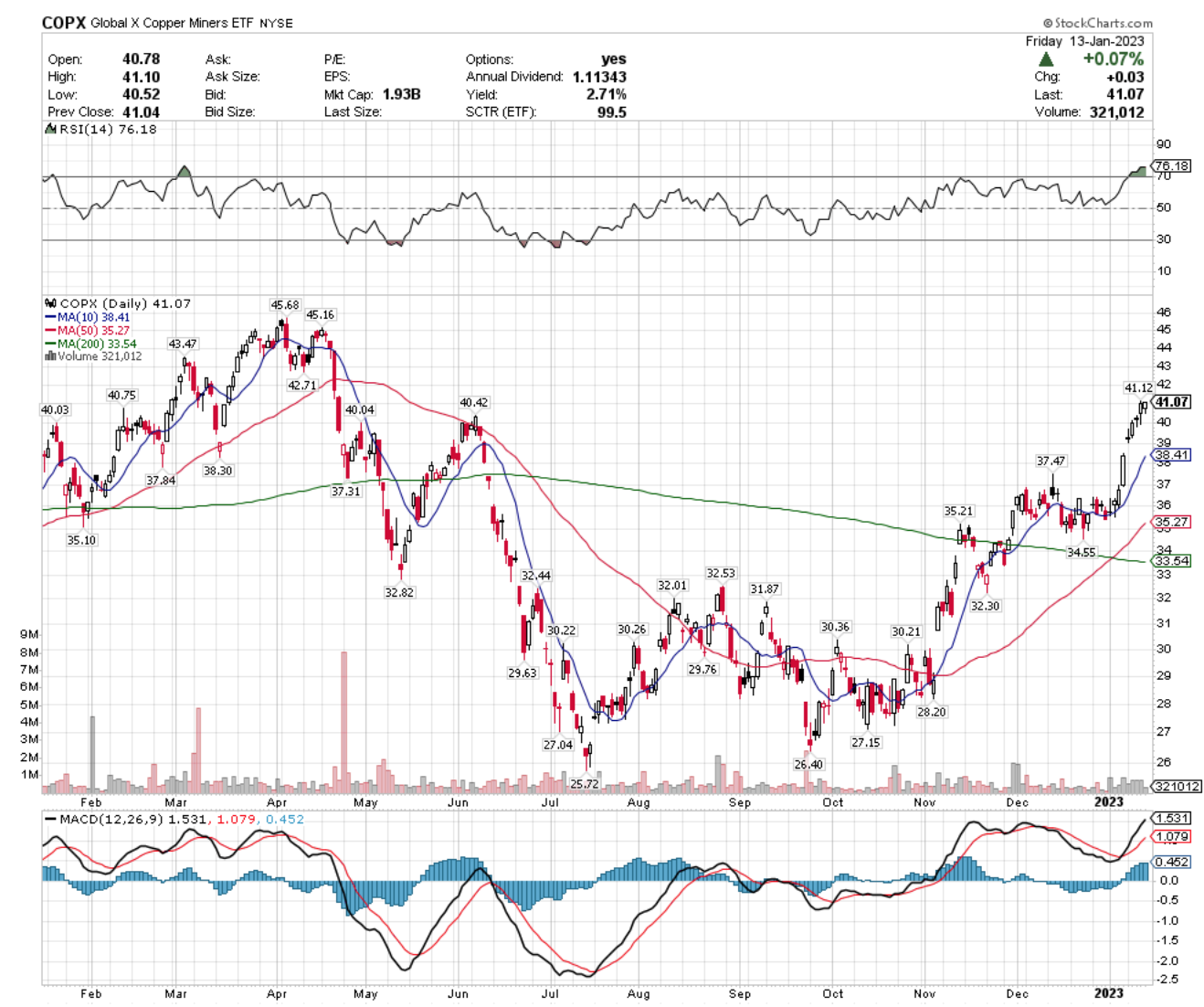1204x1007 pixels.
Task: Click the 34.55 price low label
Action: click(1081, 553)
